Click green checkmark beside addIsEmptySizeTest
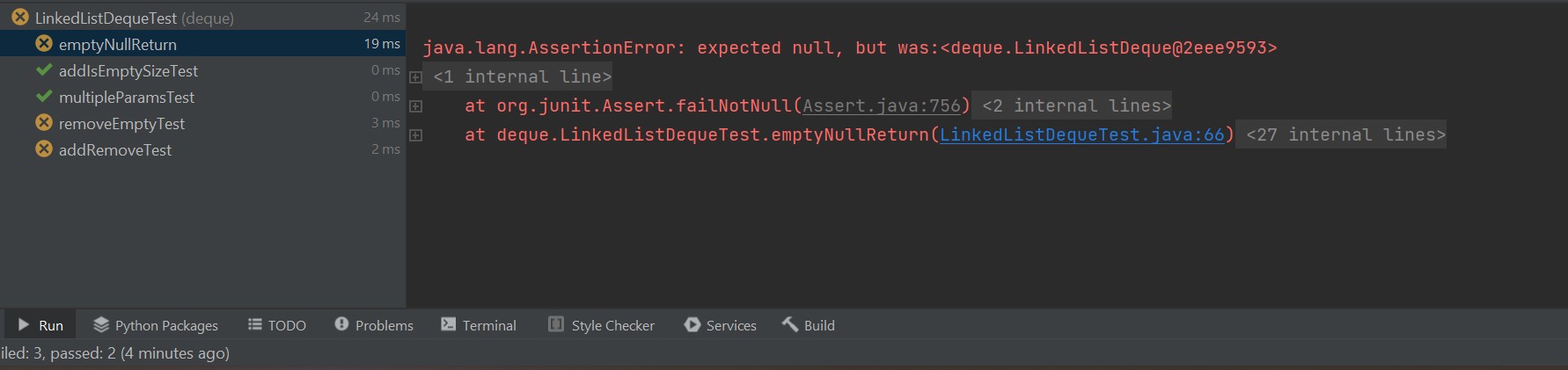 [x=44, y=69]
